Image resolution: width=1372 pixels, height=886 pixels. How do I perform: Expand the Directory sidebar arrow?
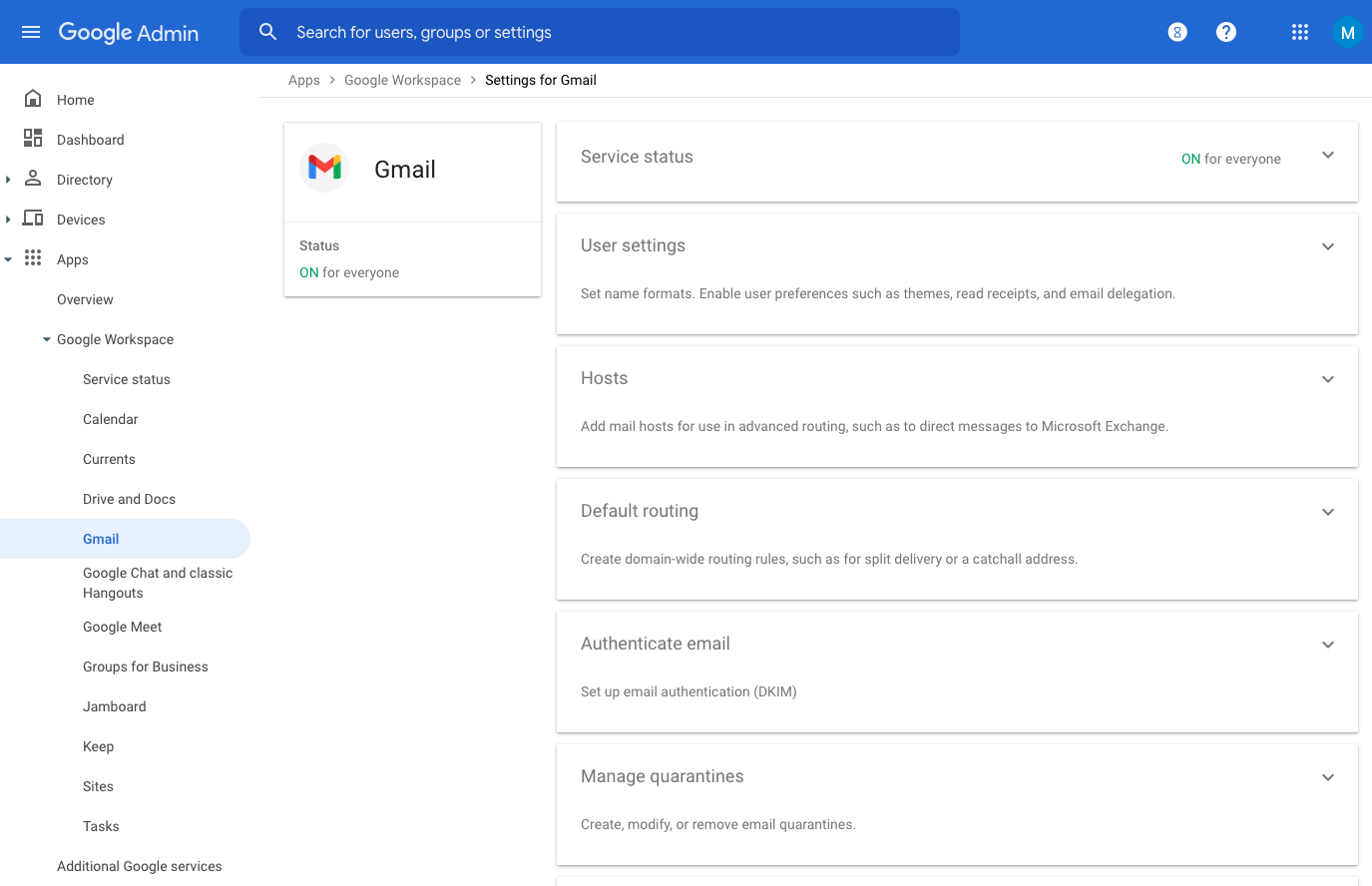coord(8,180)
